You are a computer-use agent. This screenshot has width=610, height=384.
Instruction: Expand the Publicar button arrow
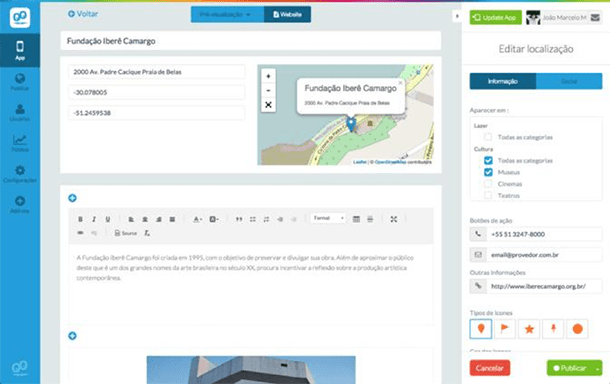597,368
